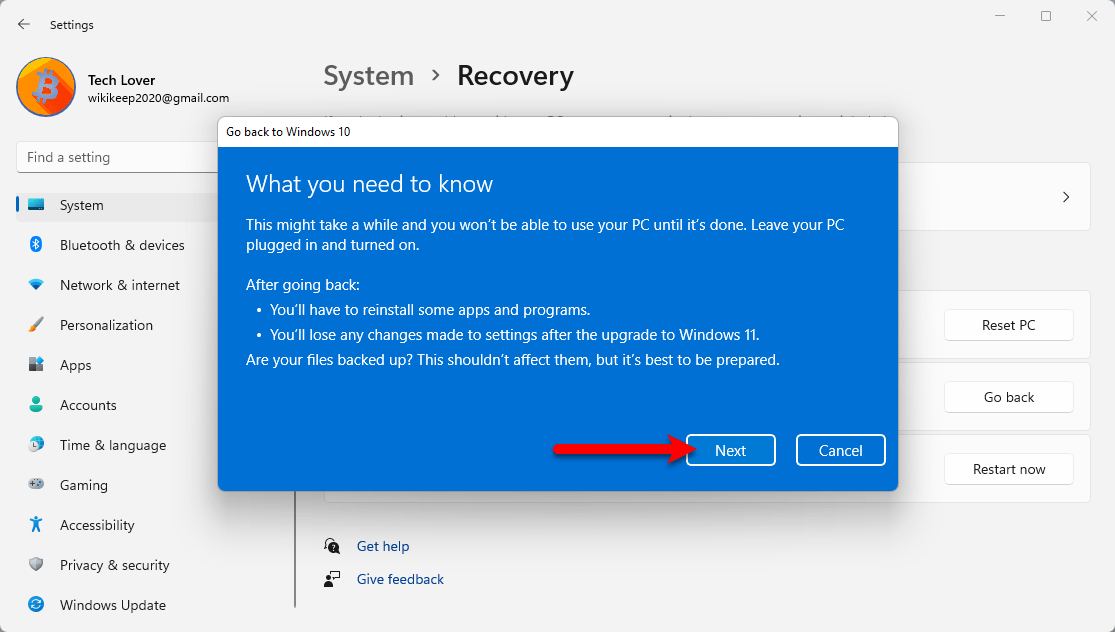
Task: Click the Time & language clock icon
Action: pyautogui.click(x=36, y=445)
